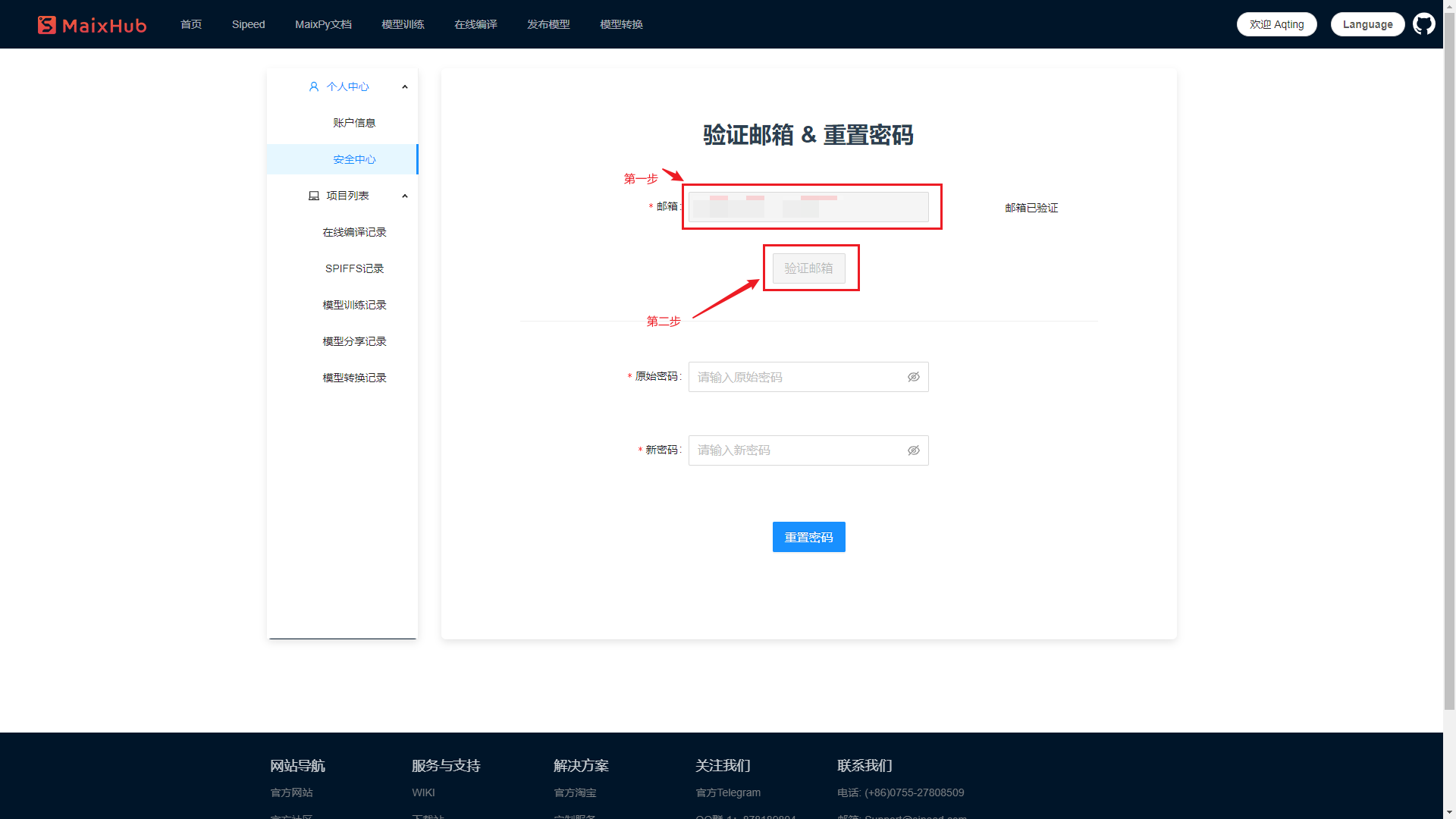Click footer heading 服务与支持

point(446,766)
